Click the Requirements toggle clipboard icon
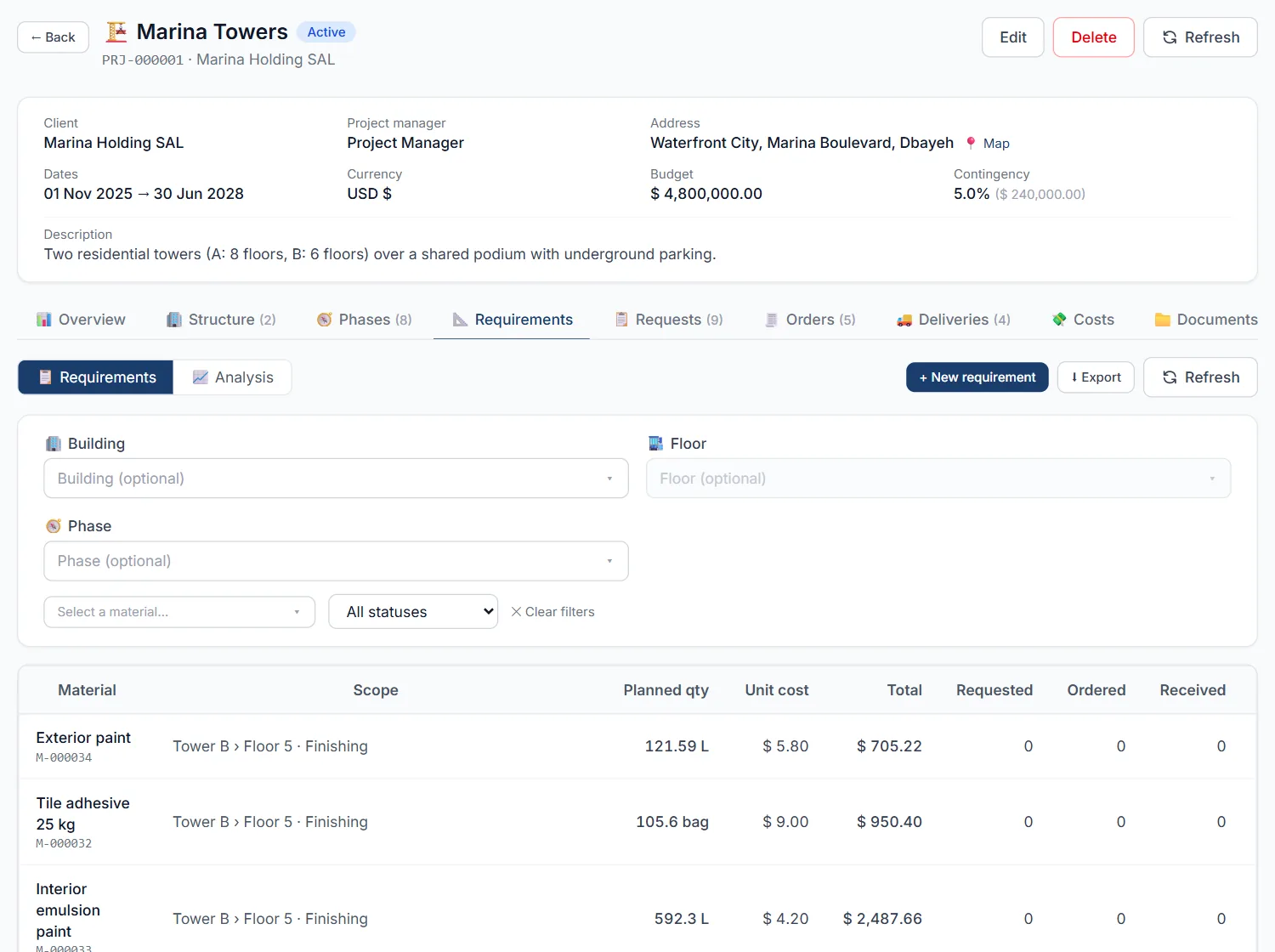1275x952 pixels. [x=45, y=377]
